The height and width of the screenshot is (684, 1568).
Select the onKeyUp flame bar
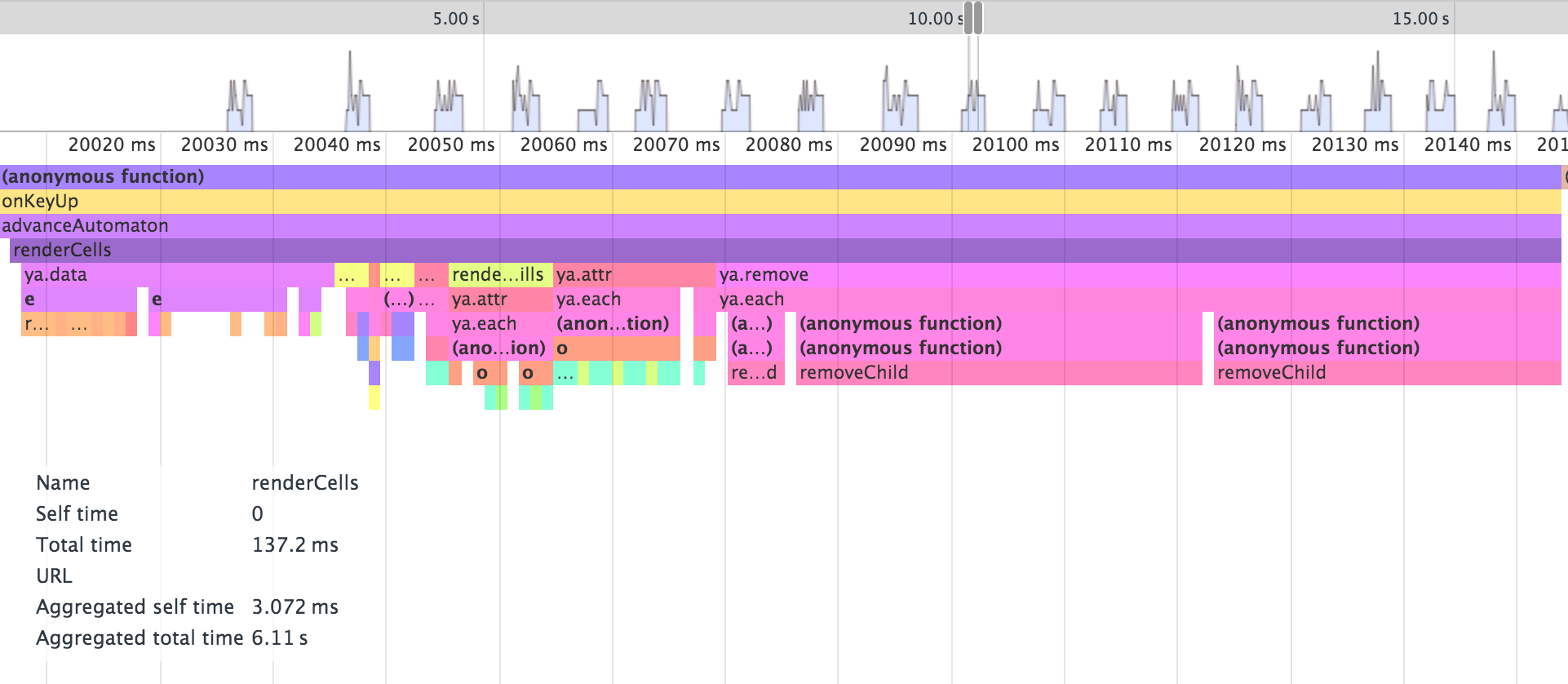(781, 202)
